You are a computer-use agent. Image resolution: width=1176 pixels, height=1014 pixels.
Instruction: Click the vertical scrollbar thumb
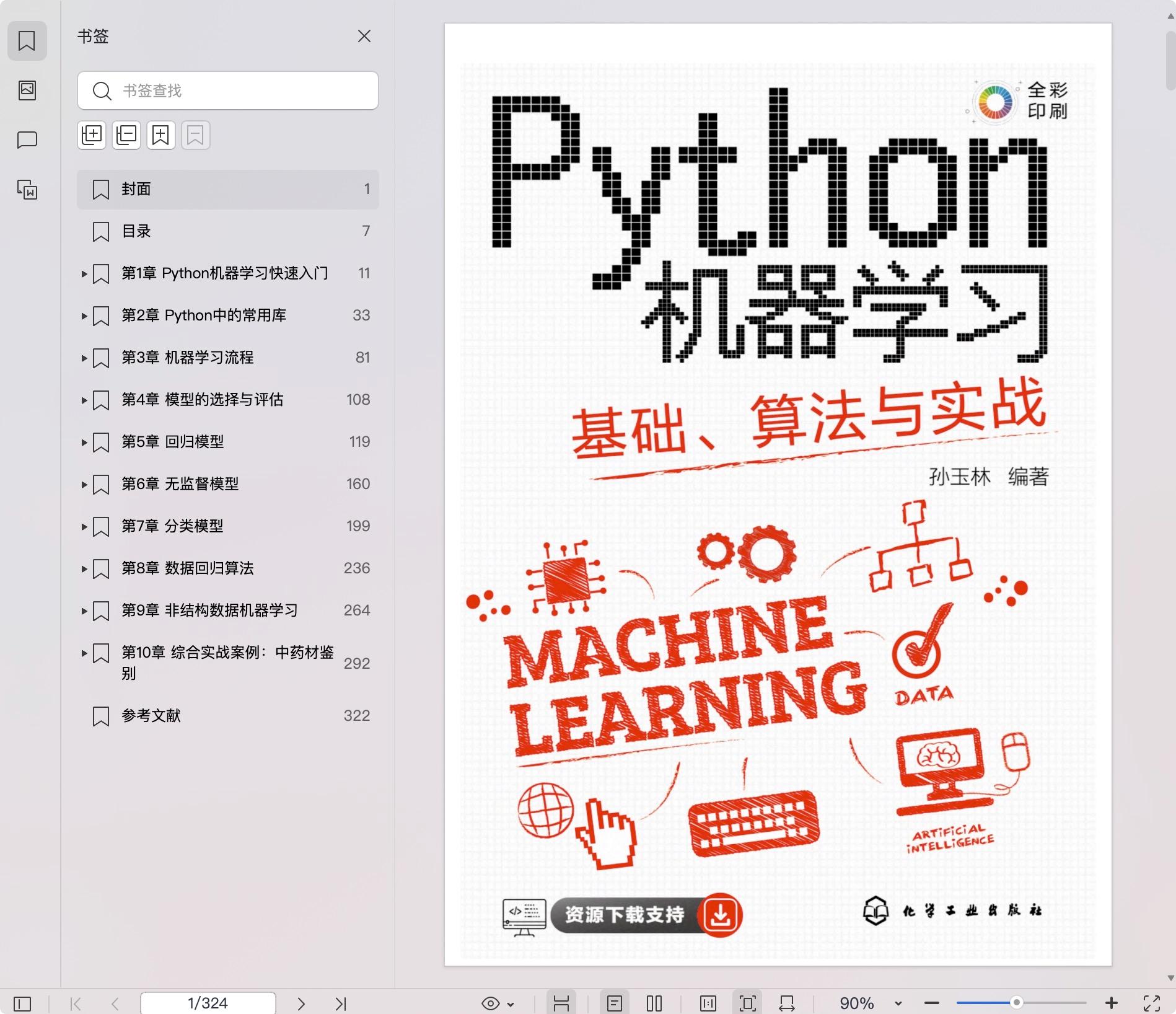1170,60
